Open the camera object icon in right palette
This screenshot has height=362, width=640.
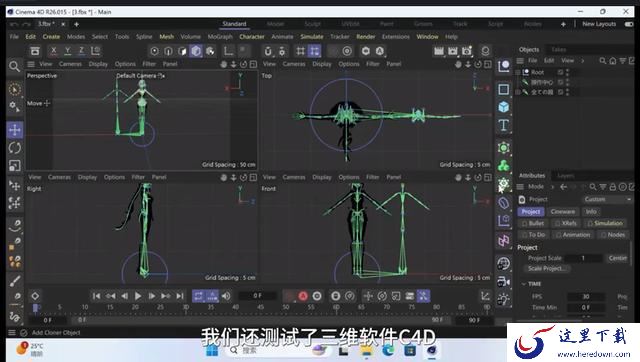pos(504,282)
